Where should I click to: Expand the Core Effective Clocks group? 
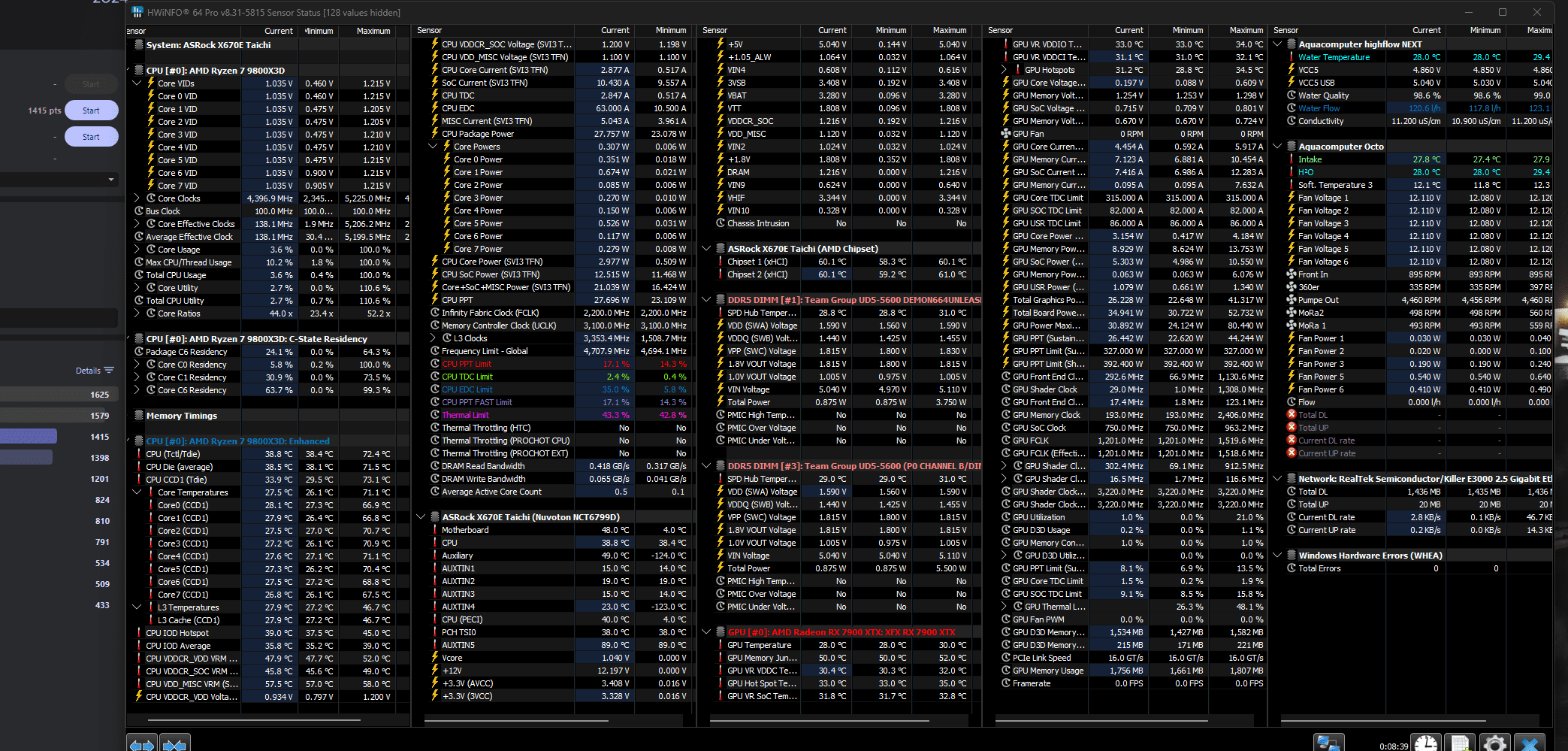pyautogui.click(x=137, y=224)
